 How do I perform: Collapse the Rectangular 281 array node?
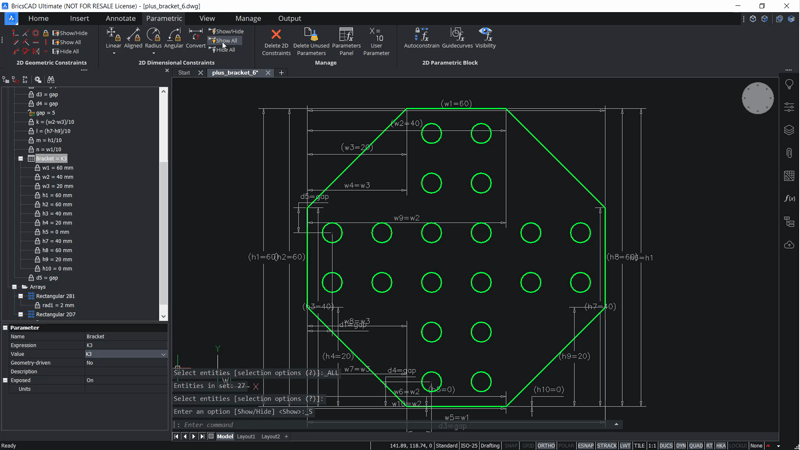[x=21, y=296]
